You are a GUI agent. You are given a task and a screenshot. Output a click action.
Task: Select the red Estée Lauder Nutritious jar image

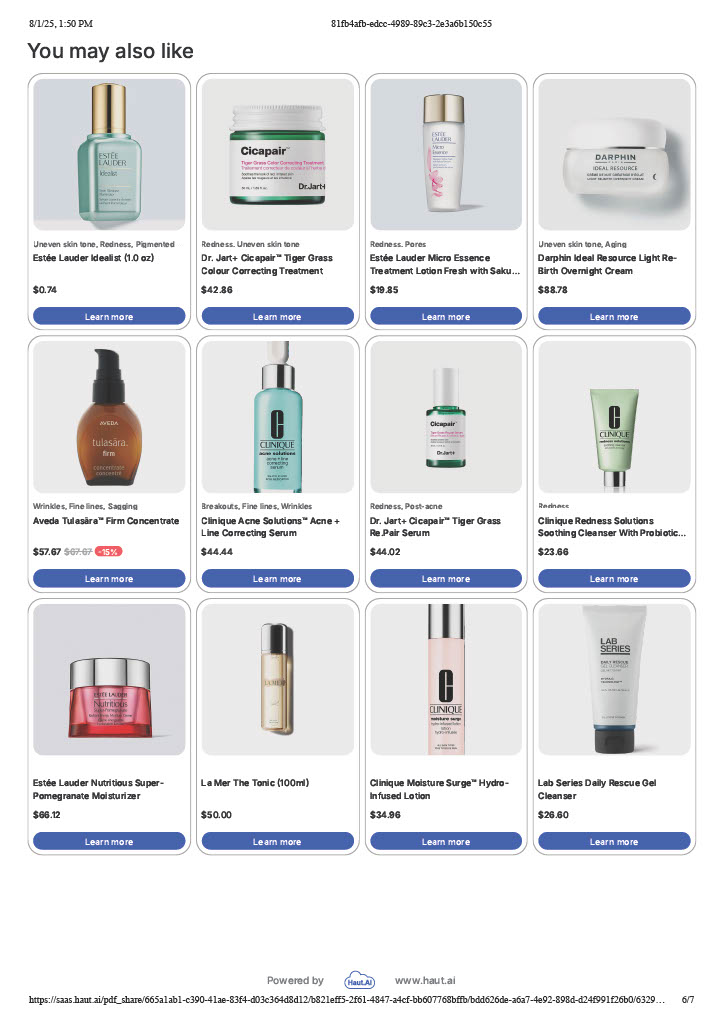109,679
